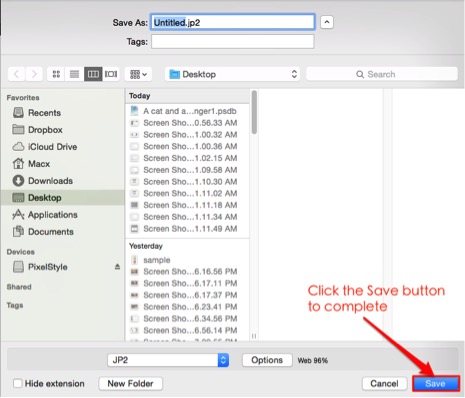Click the Downloads arrow icon

18,181
